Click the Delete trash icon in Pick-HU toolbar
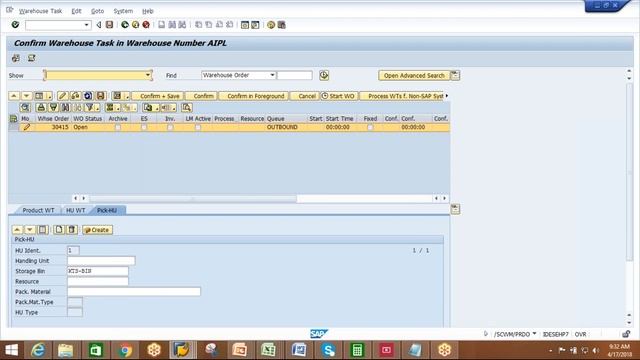The height and width of the screenshot is (360, 640). tap(72, 230)
